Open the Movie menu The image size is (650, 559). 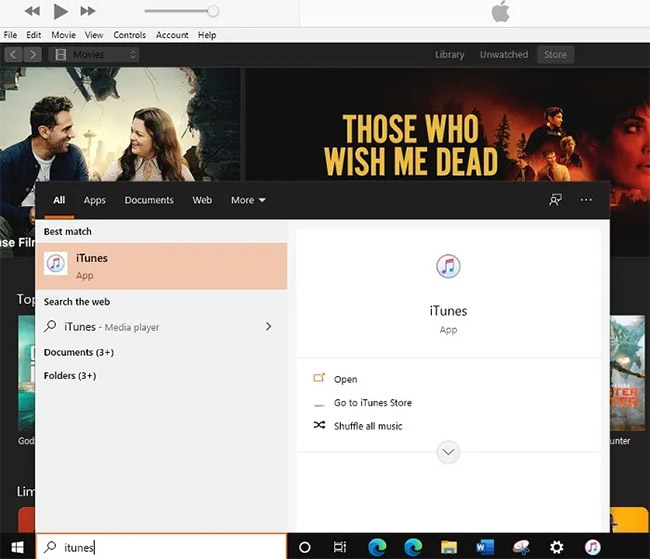pyautogui.click(x=63, y=35)
